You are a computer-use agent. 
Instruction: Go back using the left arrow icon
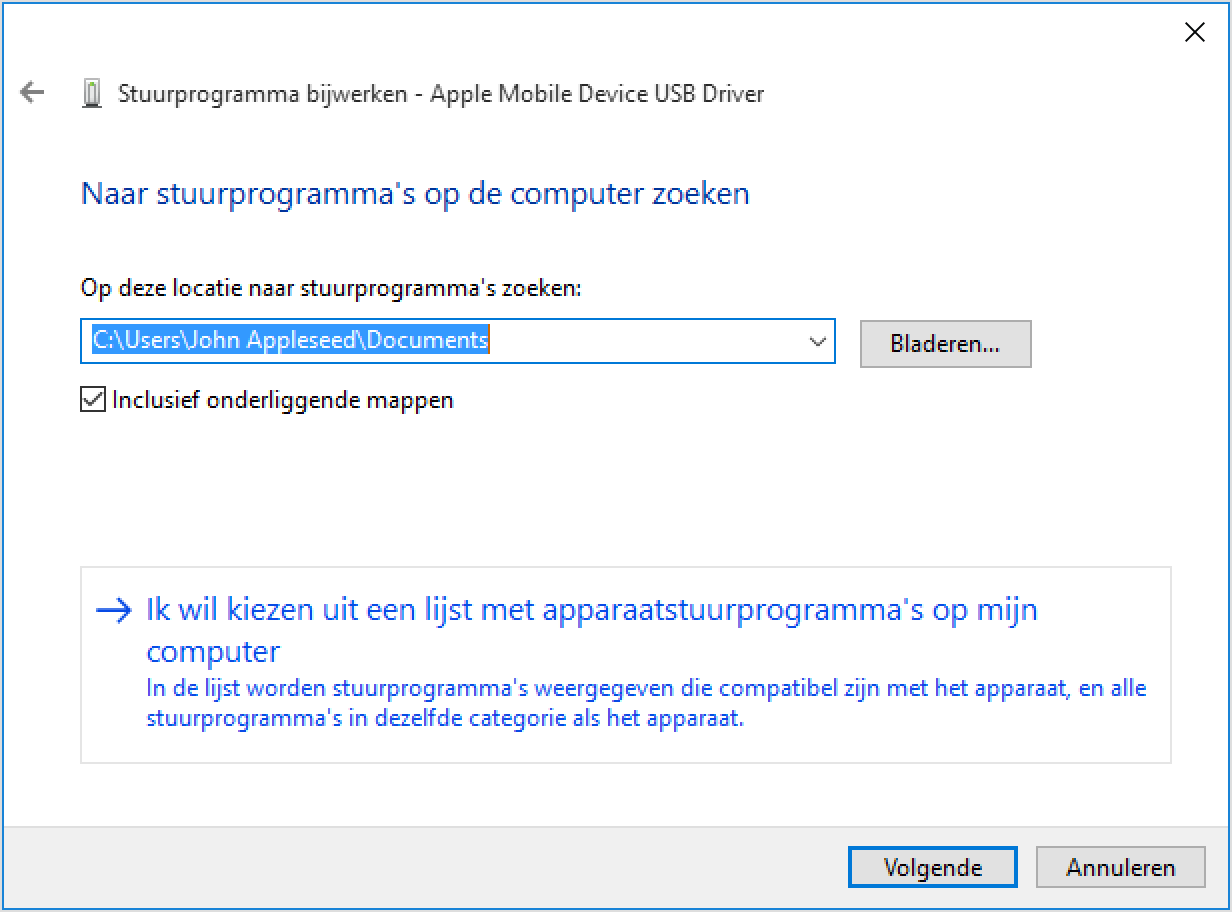[33, 93]
